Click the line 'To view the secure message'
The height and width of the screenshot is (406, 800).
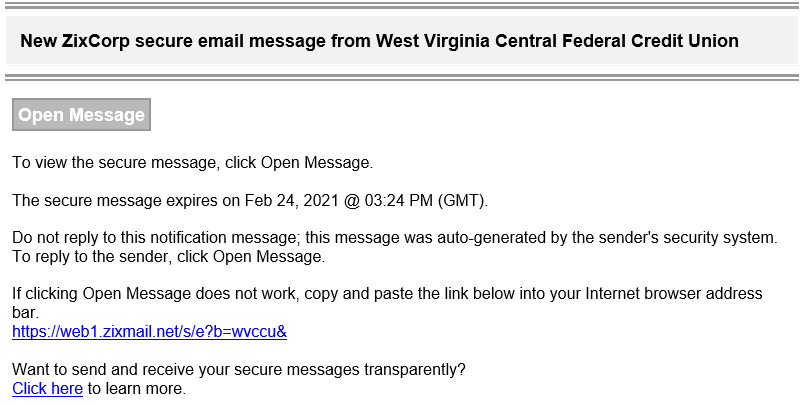pos(193,163)
